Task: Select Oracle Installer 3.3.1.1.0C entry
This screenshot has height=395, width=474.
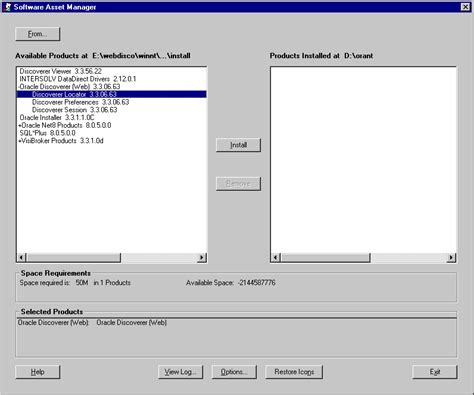Action: (x=57, y=117)
